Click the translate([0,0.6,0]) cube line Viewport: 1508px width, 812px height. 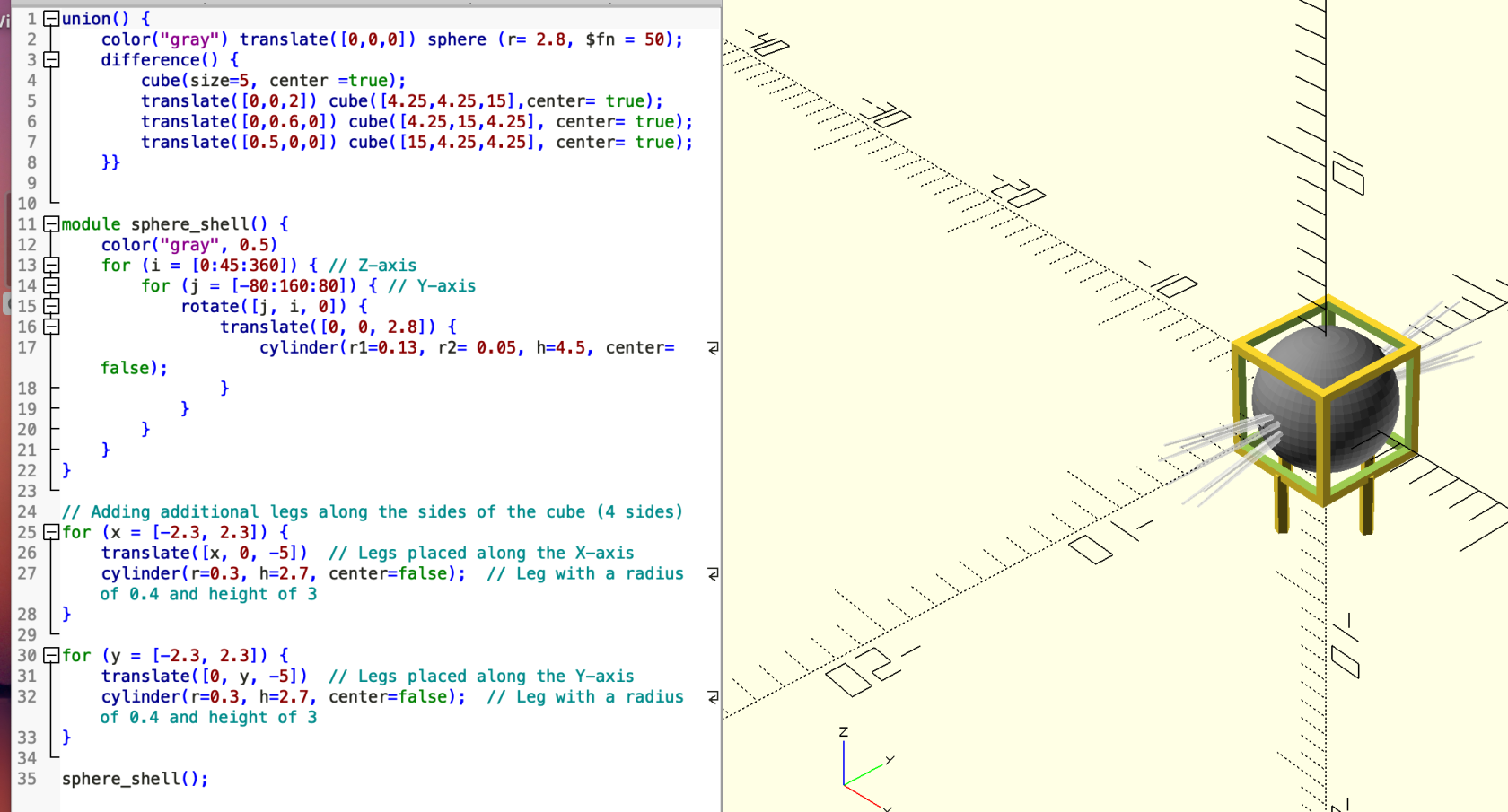click(416, 122)
